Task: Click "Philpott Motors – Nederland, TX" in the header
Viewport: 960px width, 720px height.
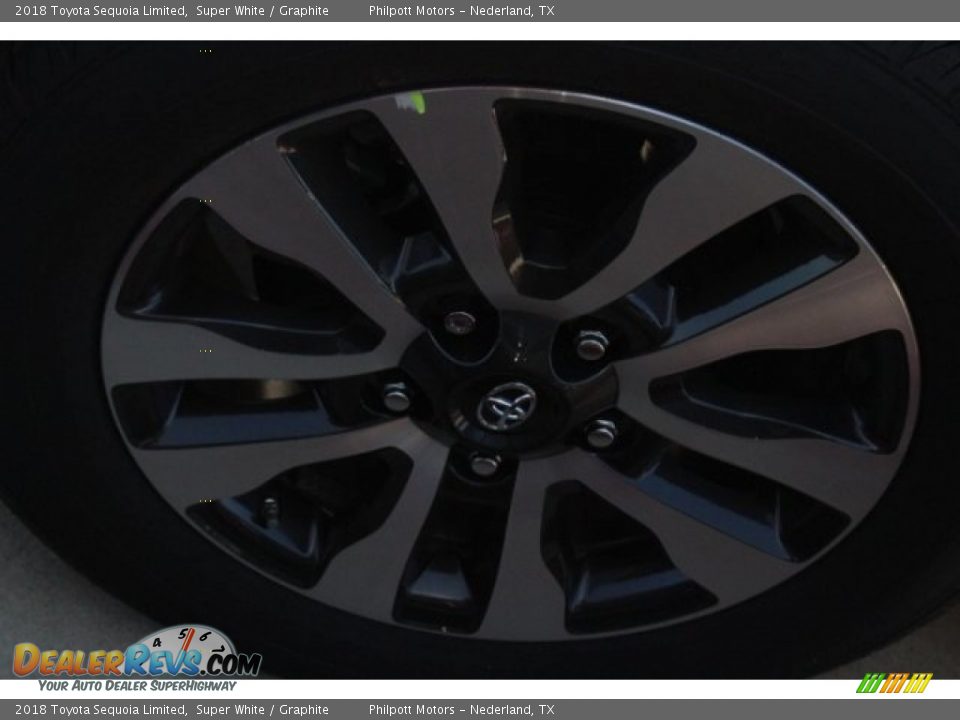Action: coord(461,11)
